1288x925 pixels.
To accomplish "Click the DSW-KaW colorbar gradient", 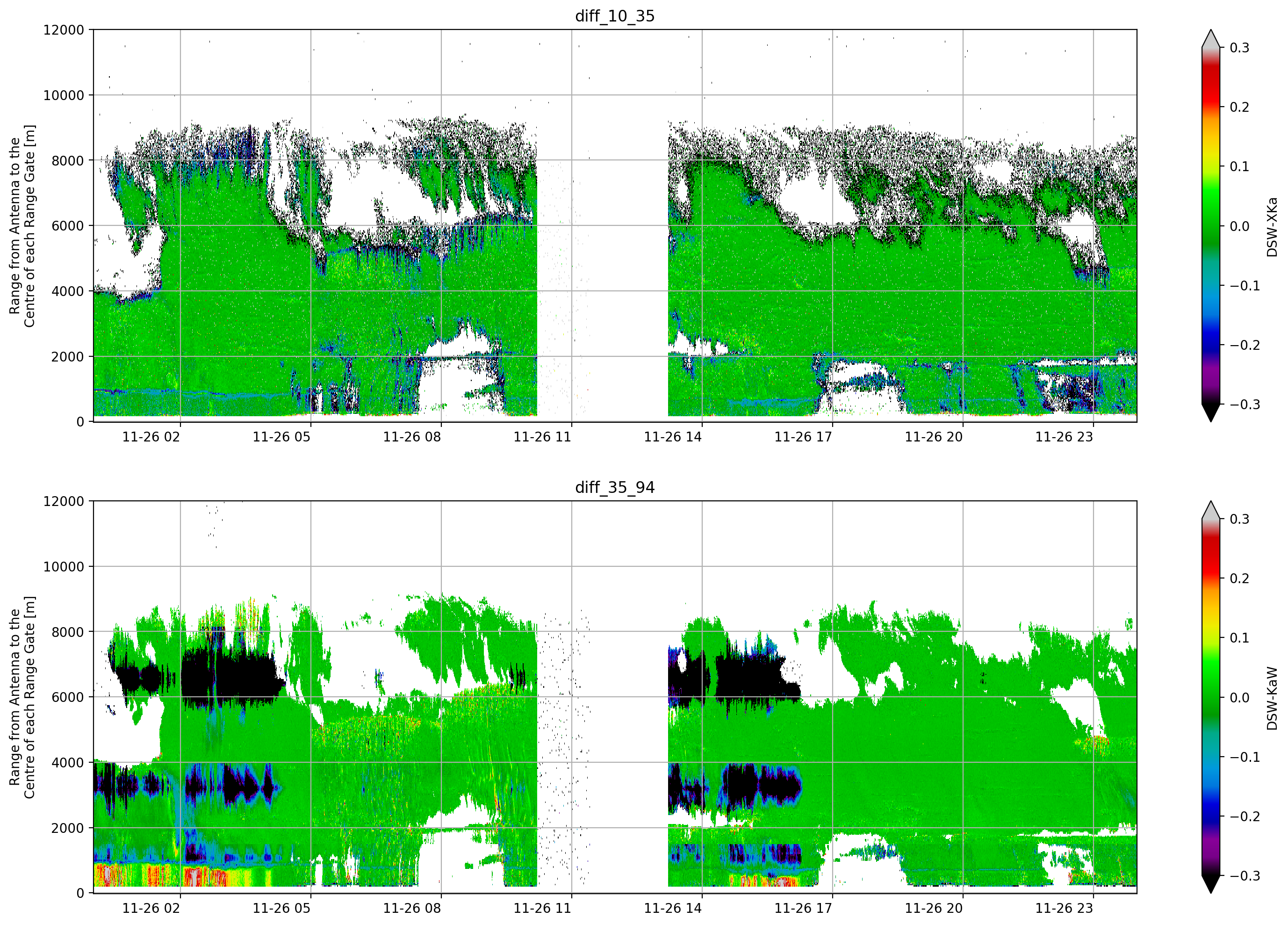I will point(1210,698).
